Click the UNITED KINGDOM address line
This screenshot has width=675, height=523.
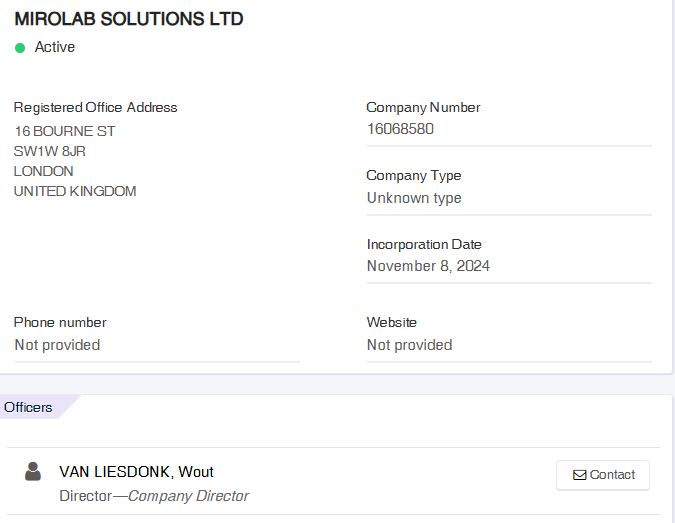75,191
